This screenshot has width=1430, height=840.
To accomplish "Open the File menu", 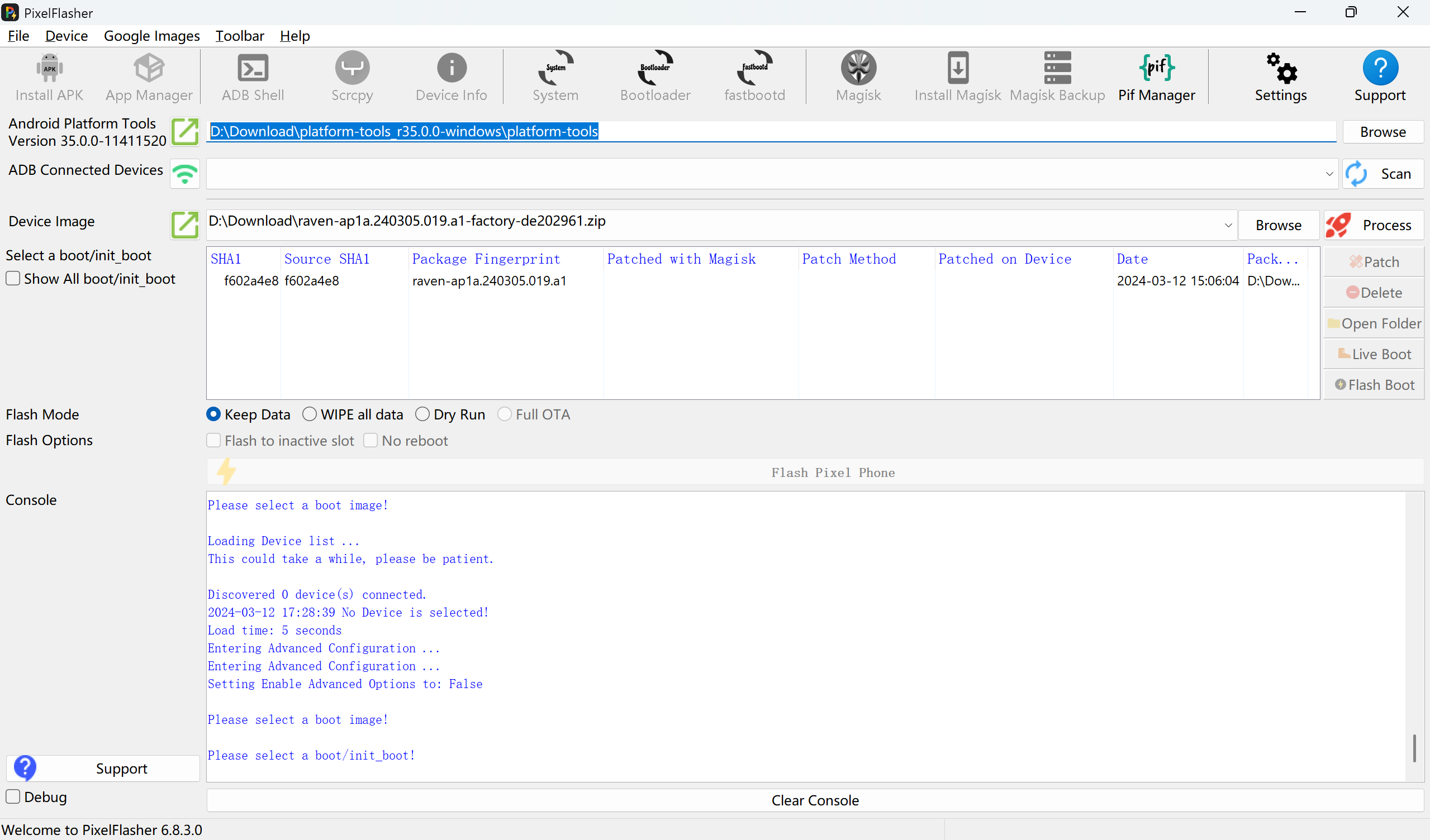I will pos(19,36).
